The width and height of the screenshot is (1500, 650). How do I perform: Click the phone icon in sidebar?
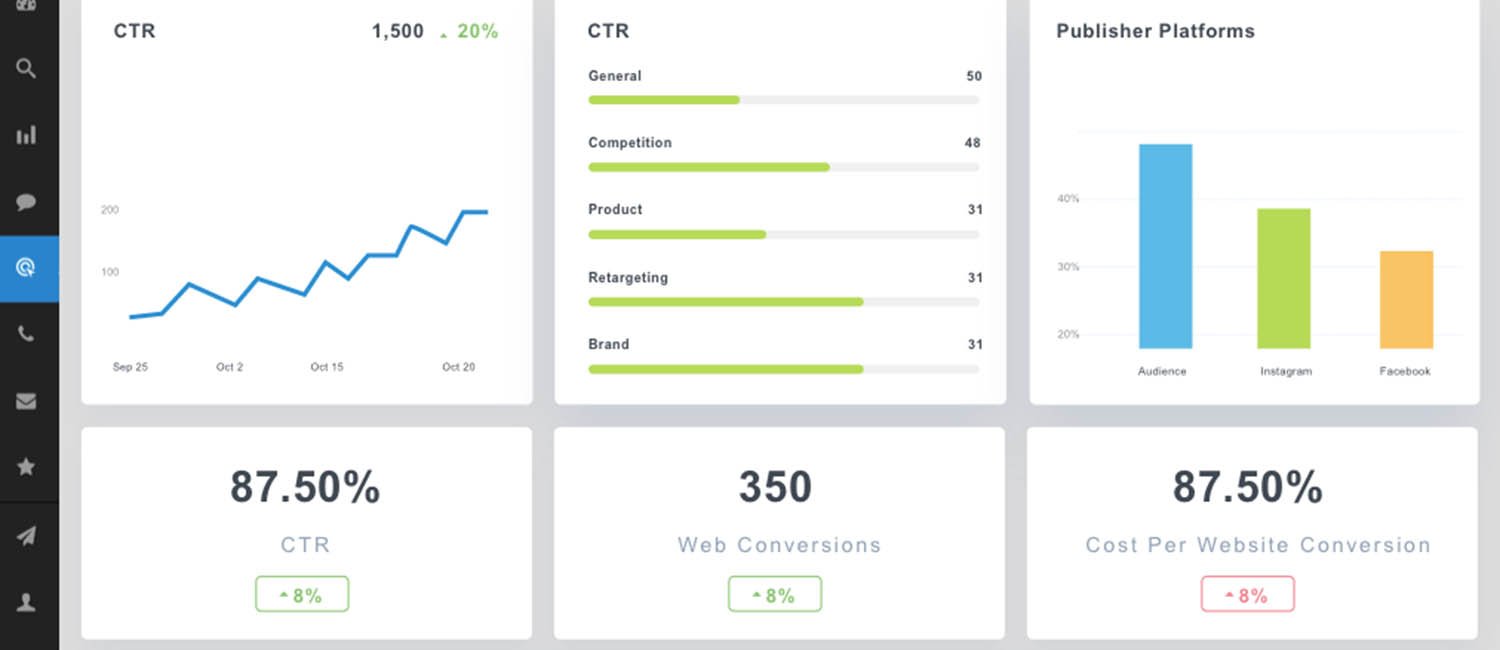(x=27, y=334)
